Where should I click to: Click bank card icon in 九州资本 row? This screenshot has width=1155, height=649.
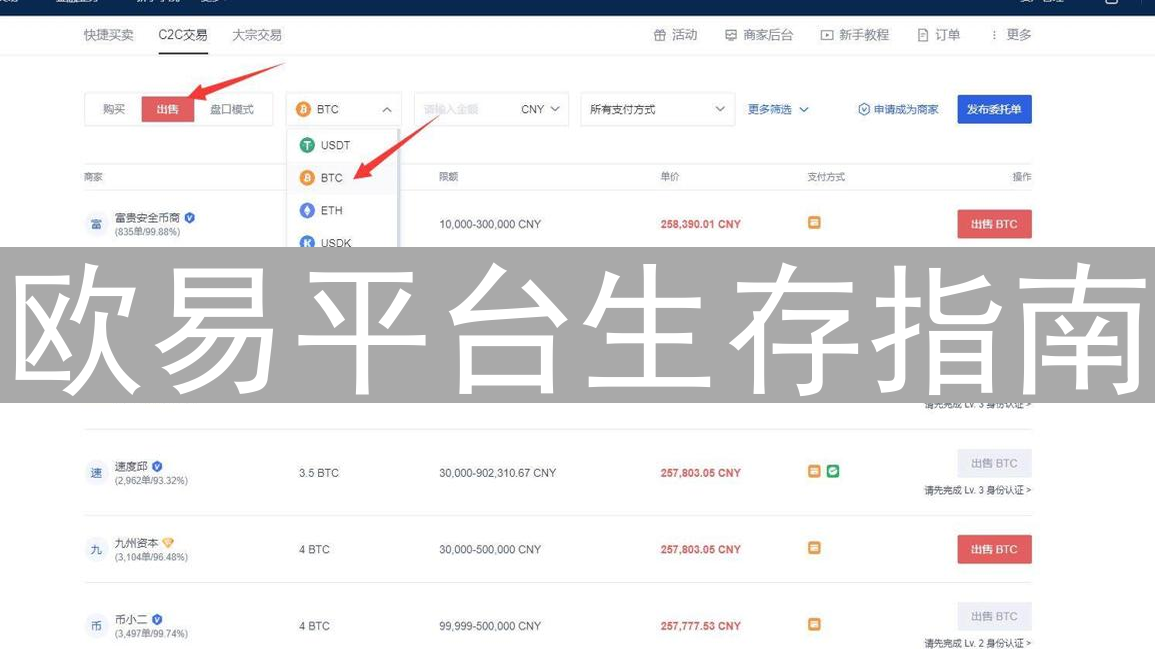(x=814, y=547)
